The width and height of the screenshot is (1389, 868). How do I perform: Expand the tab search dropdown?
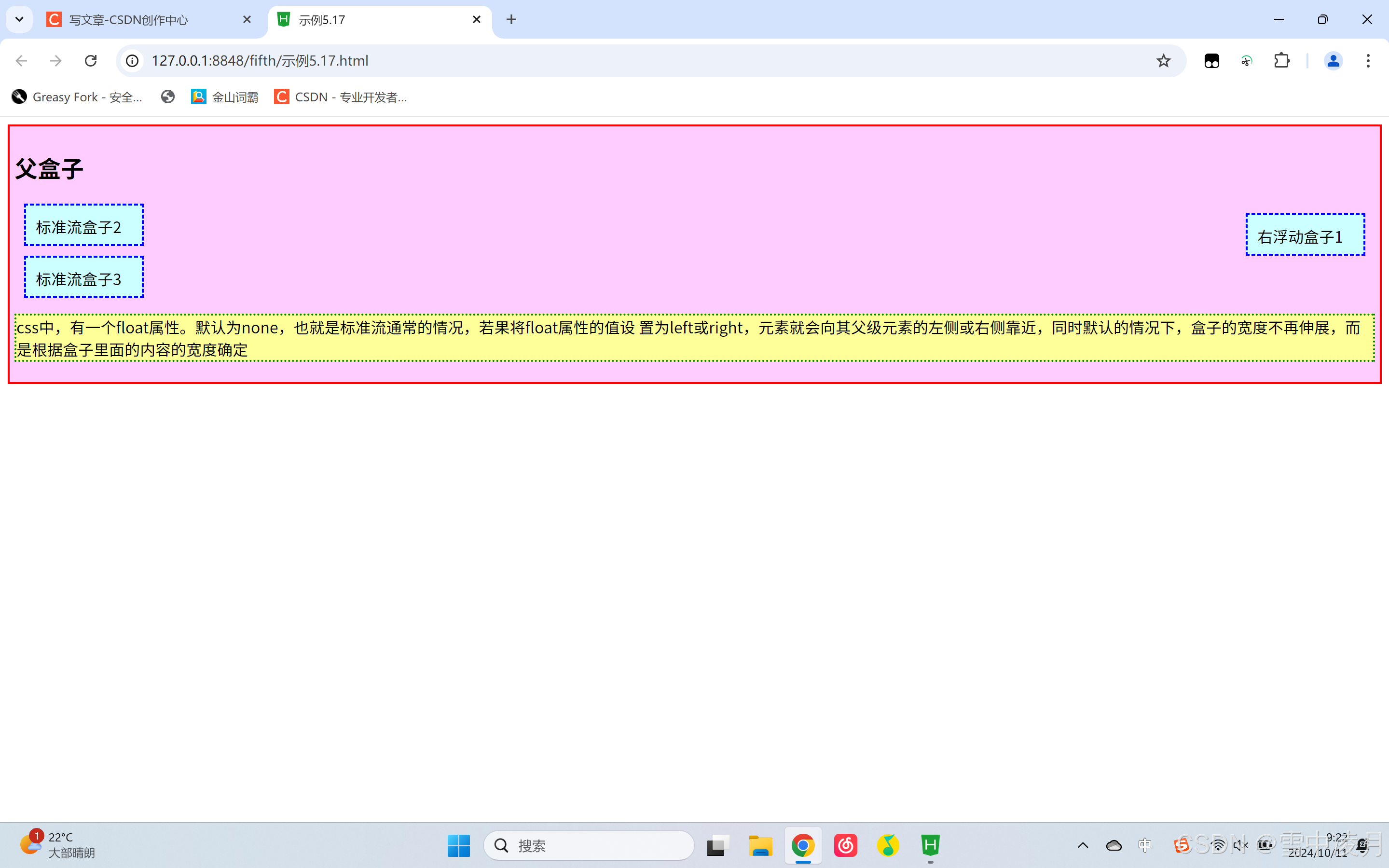[x=19, y=19]
